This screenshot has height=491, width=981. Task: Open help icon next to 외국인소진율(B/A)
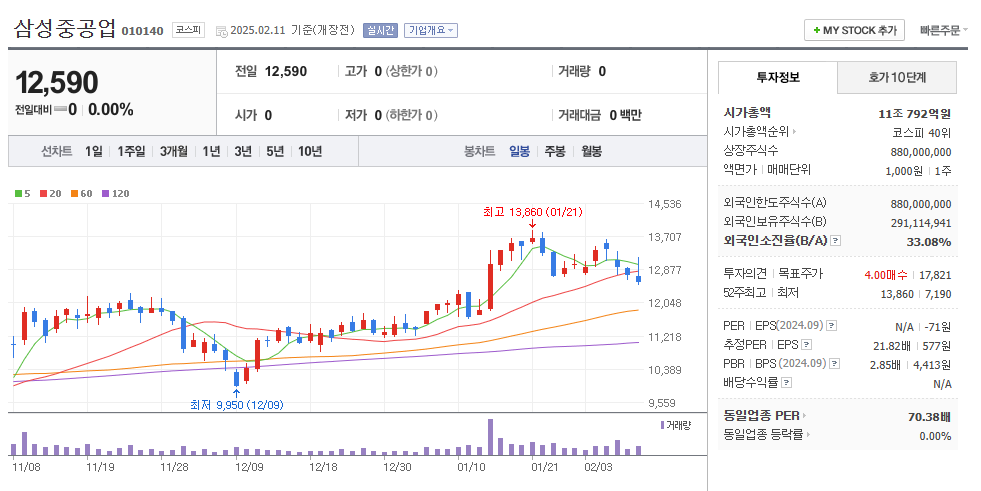(x=836, y=241)
